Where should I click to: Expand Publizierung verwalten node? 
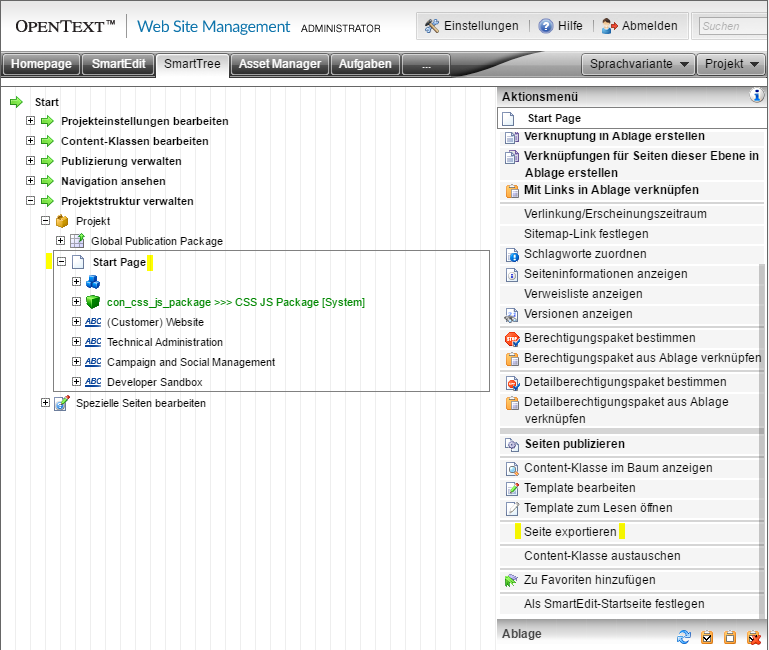pyautogui.click(x=30, y=160)
